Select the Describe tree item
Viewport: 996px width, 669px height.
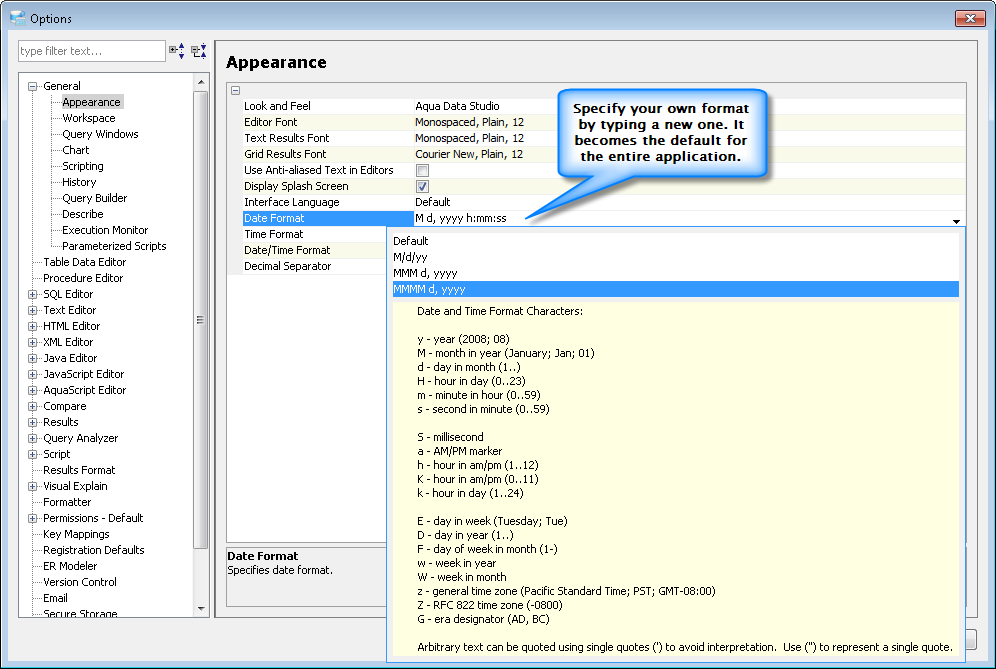pyautogui.click(x=83, y=214)
